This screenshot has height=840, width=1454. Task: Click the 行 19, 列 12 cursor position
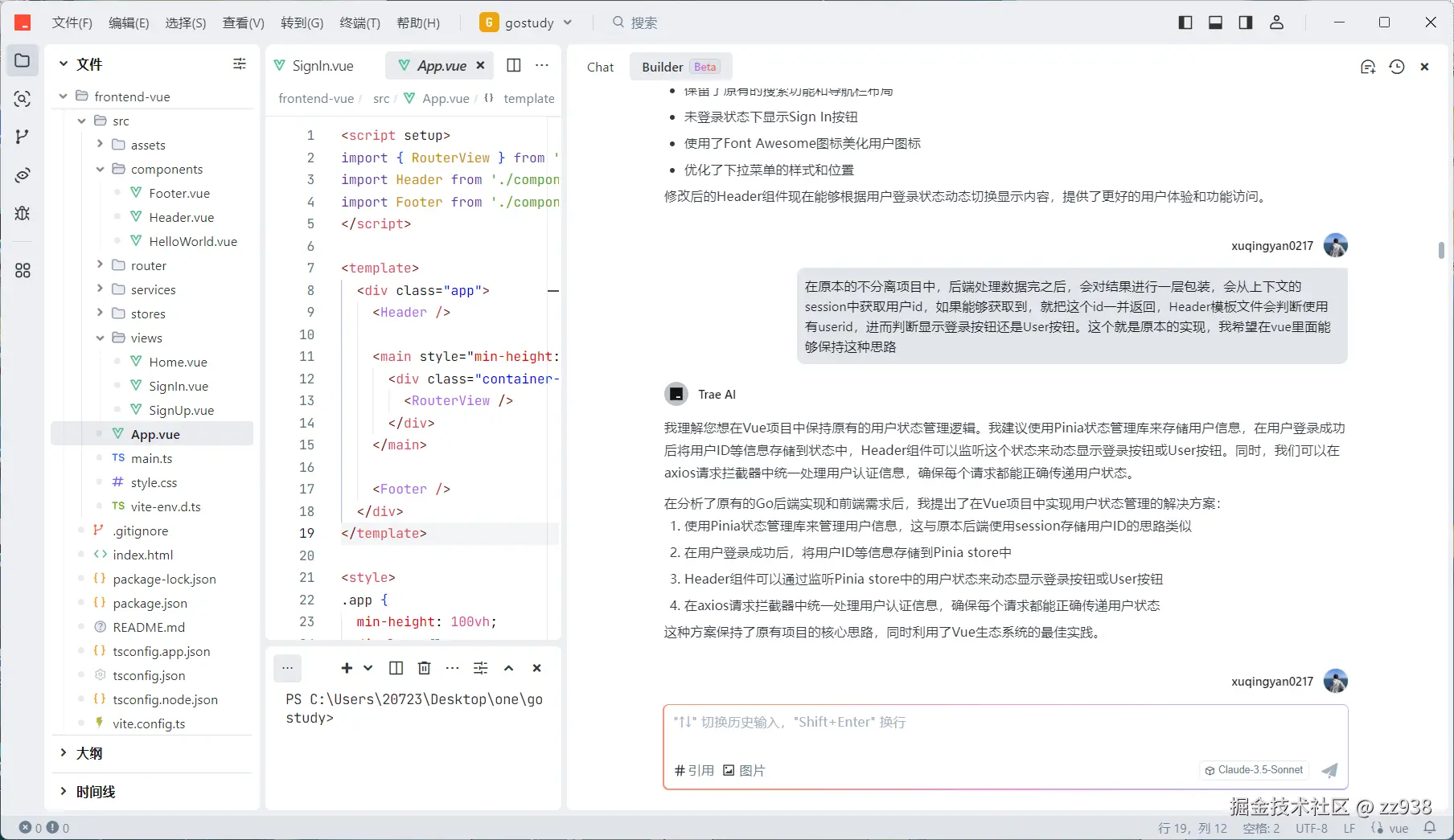[1193, 828]
